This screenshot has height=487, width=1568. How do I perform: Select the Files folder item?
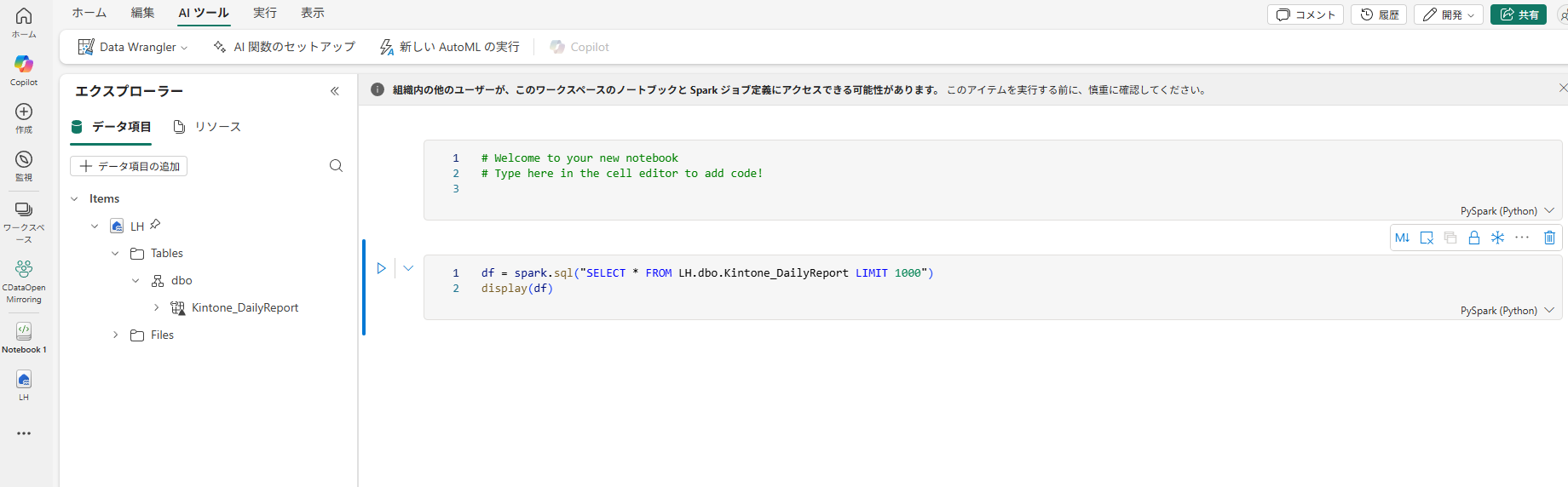coord(162,335)
